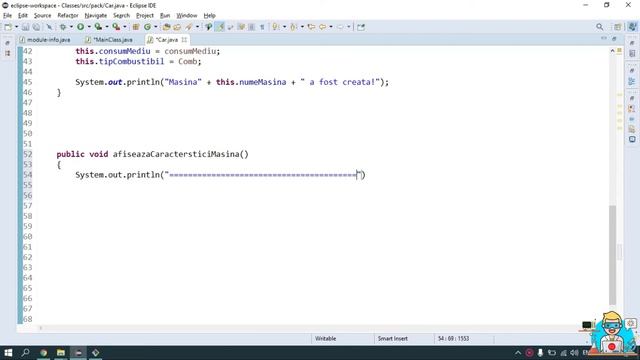Viewport: 640px width, 360px height.
Task: Click the New file toolbar icon
Action: [x=8, y=27]
